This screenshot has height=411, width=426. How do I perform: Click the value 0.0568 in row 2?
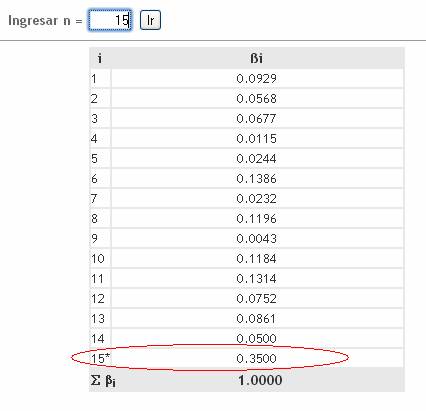pos(256,99)
